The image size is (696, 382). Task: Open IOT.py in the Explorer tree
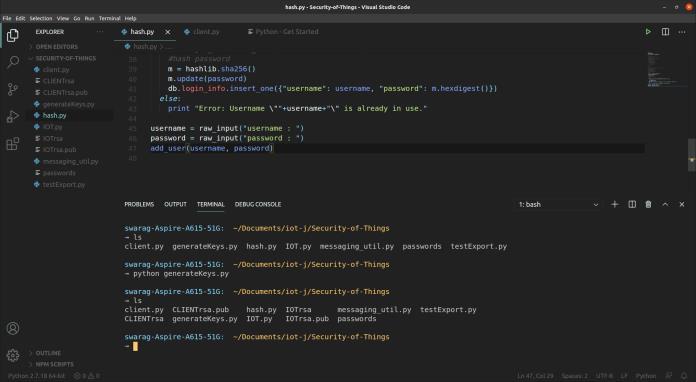click(x=52, y=127)
